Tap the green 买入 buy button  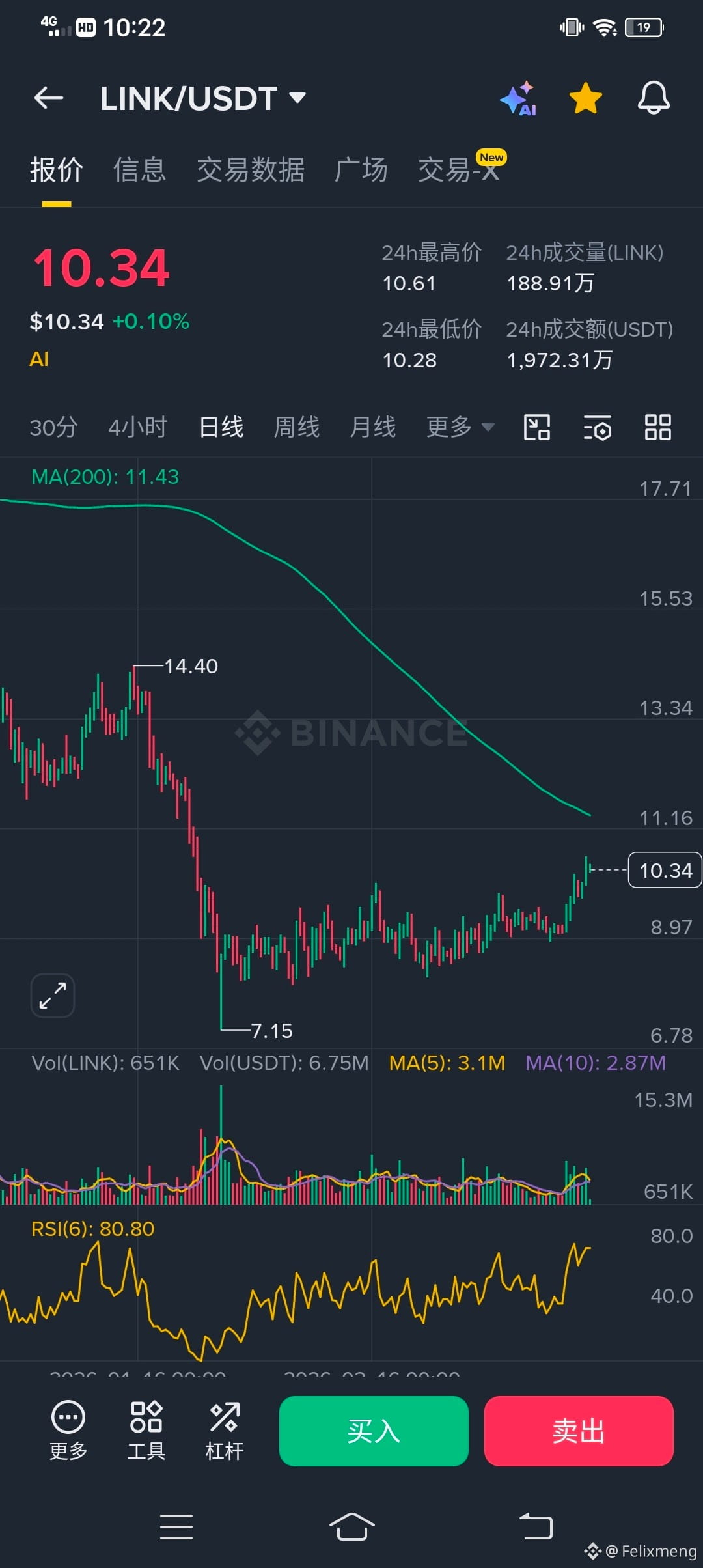pyautogui.click(x=374, y=1431)
